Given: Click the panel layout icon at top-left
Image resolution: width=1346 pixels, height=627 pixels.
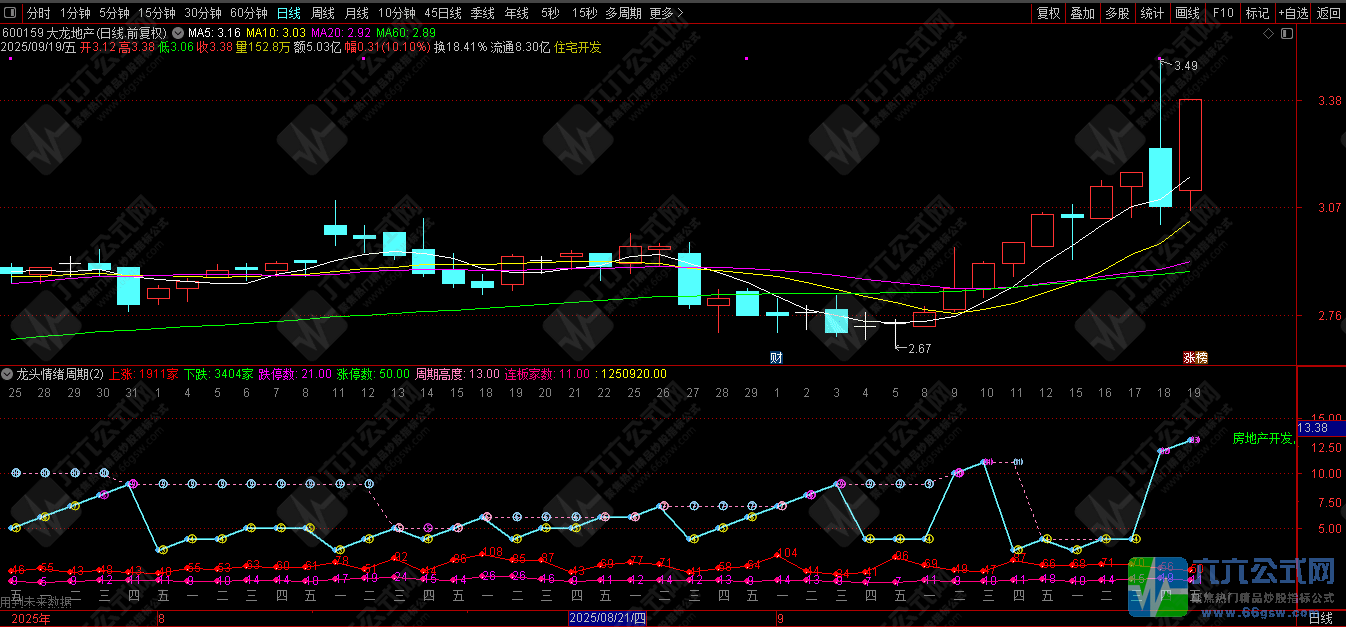Looking at the screenshot, I should tap(10, 13).
